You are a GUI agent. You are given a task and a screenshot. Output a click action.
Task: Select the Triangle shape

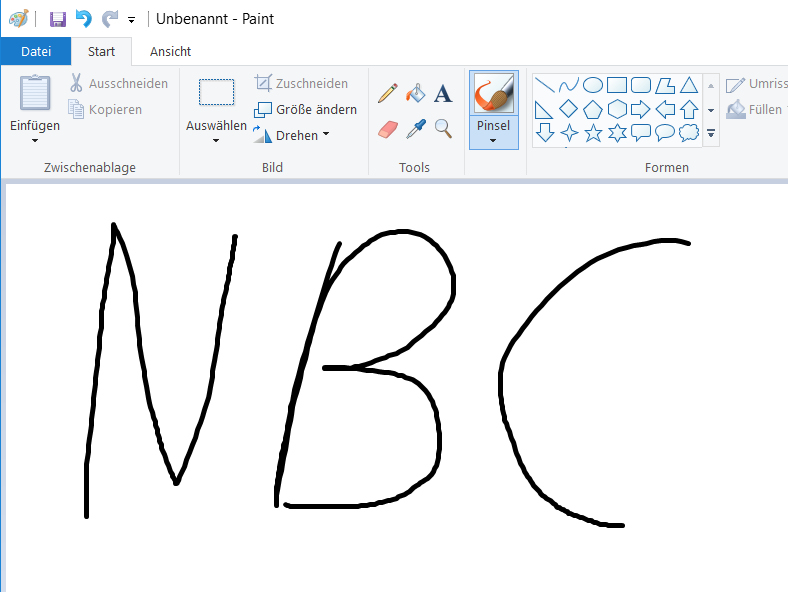[689, 85]
